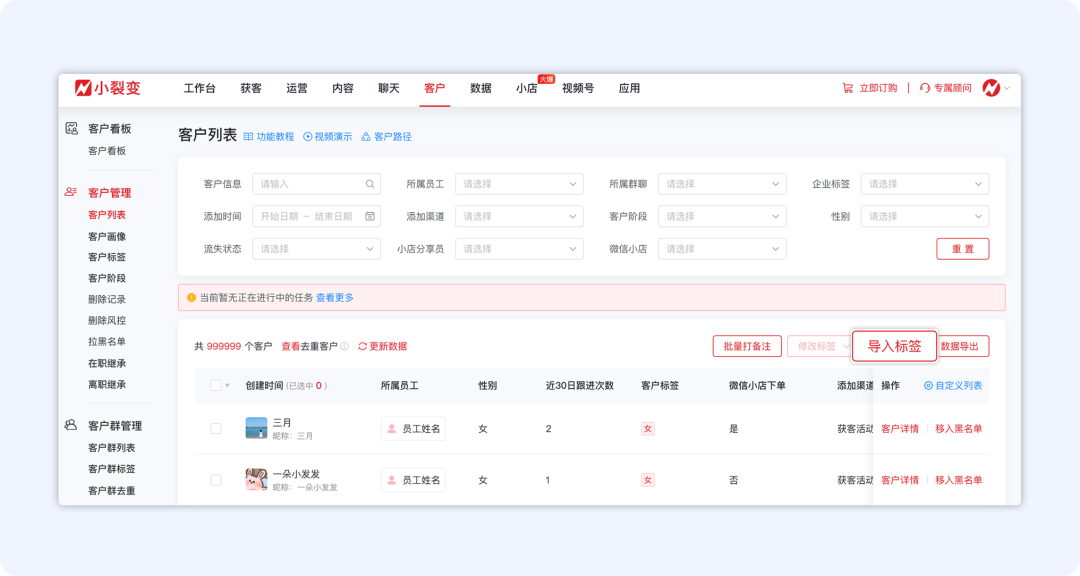Open the 小店 menu item

point(528,88)
